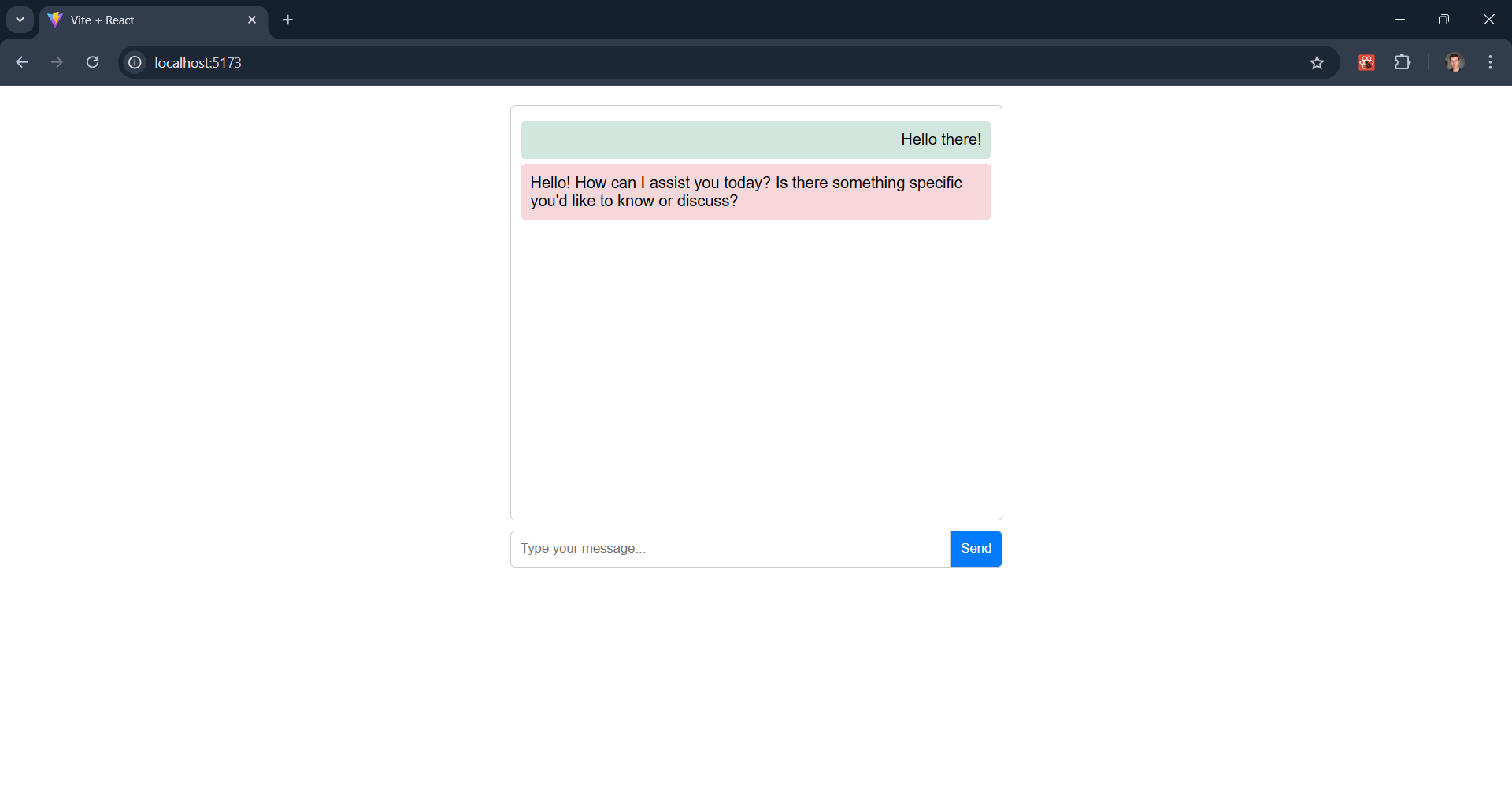The height and width of the screenshot is (803, 1512).
Task: Open the Extensions puzzle icon
Action: pos(1403,62)
